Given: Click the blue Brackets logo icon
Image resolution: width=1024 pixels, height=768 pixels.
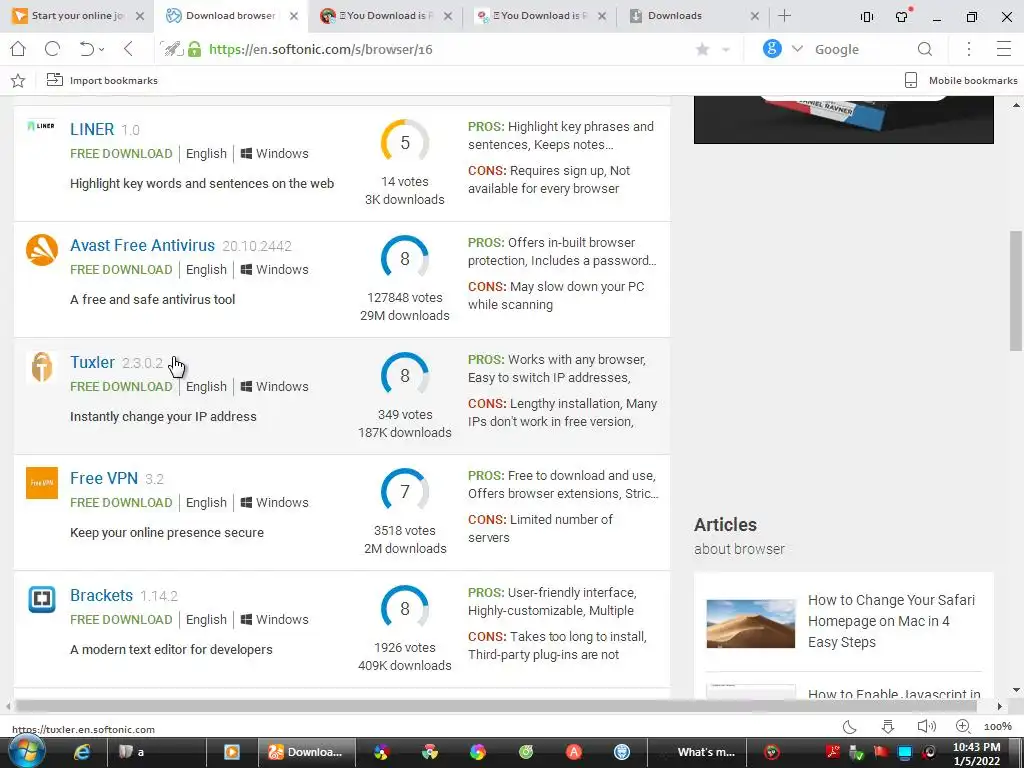Looking at the screenshot, I should pyautogui.click(x=42, y=600).
